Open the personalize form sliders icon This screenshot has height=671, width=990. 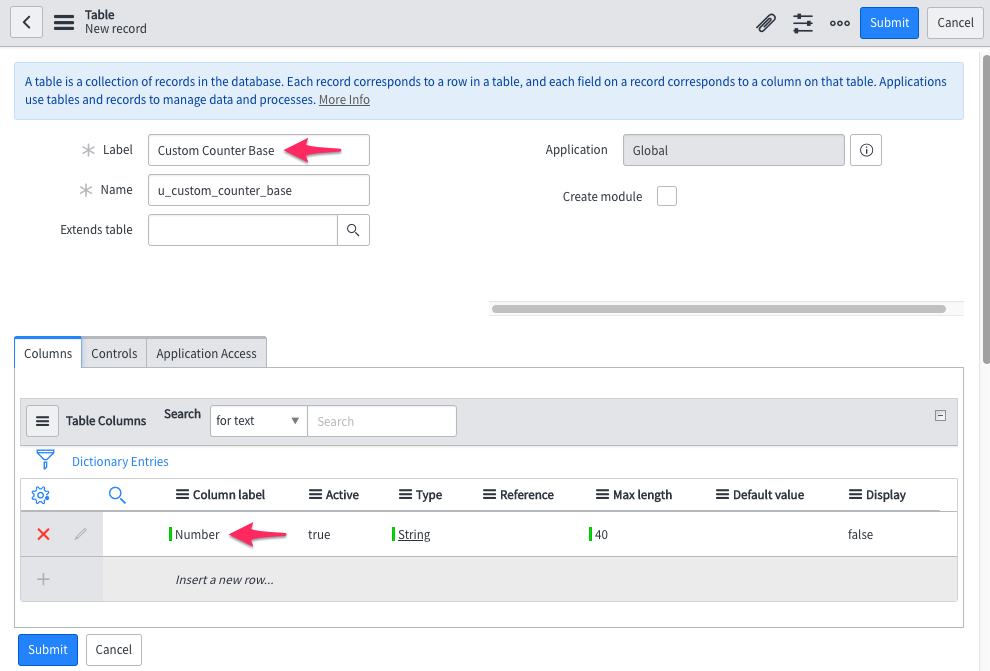click(x=802, y=22)
